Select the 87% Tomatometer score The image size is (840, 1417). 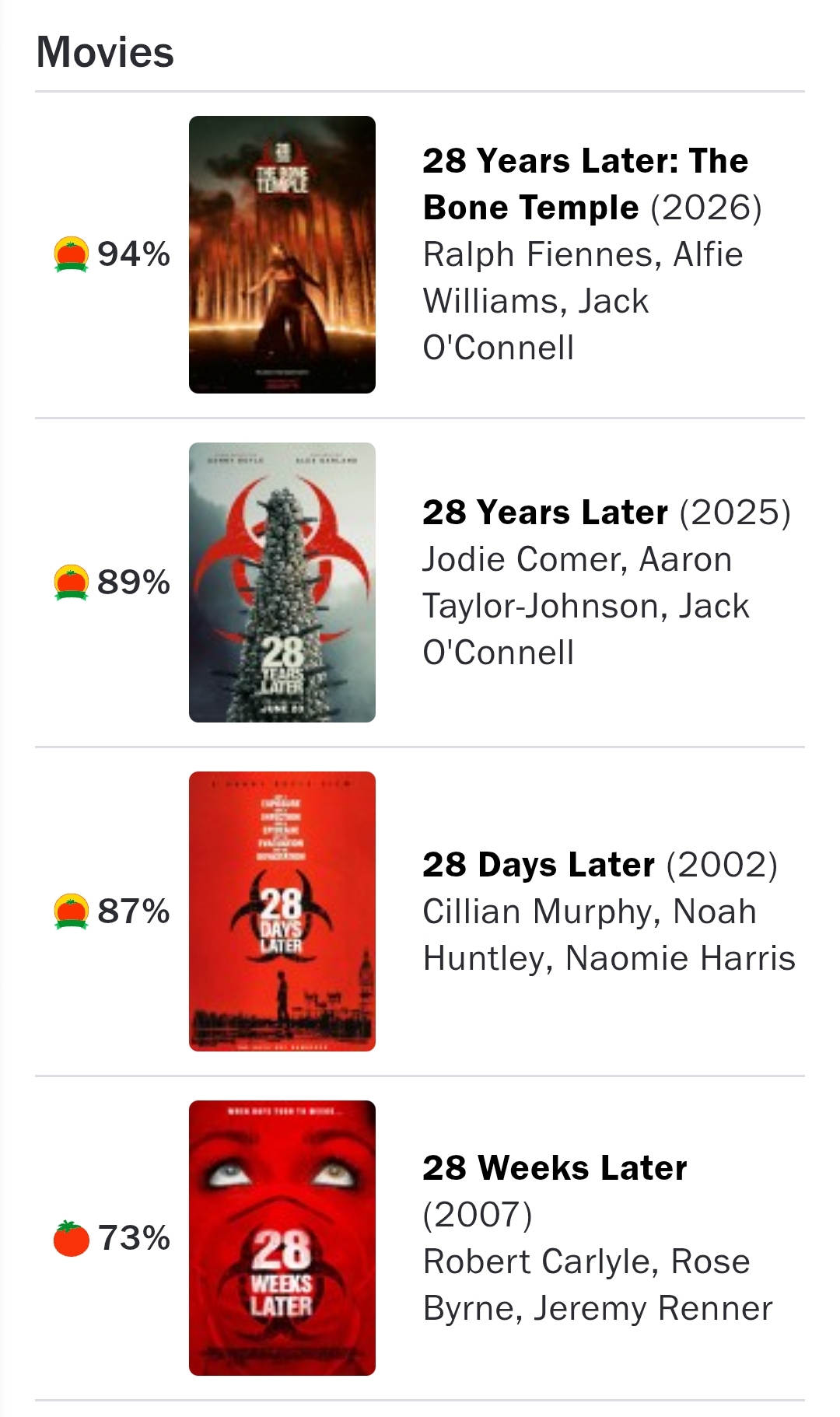coord(134,911)
